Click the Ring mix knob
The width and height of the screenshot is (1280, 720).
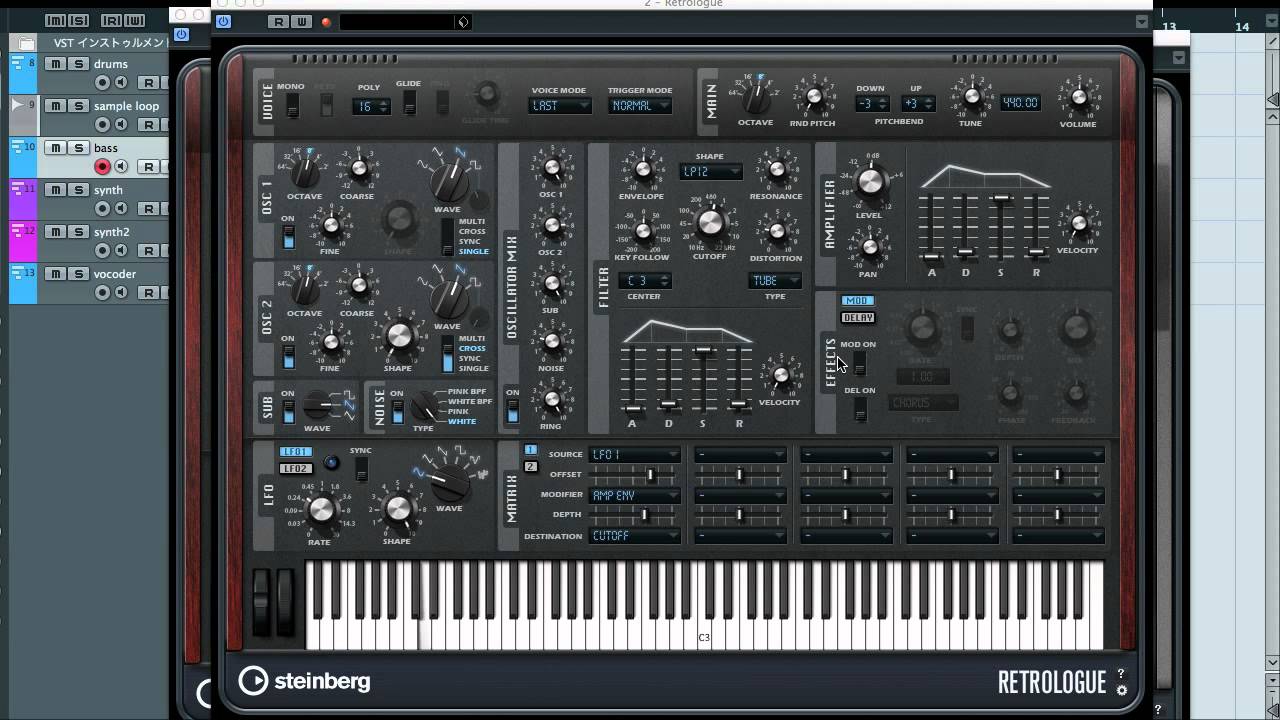551,401
